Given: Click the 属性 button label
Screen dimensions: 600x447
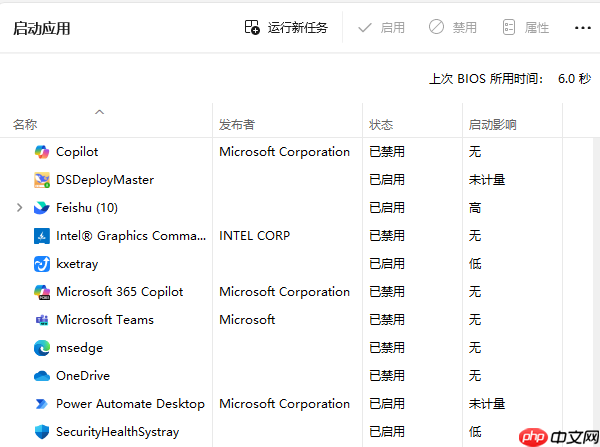Looking at the screenshot, I should pos(537,28).
